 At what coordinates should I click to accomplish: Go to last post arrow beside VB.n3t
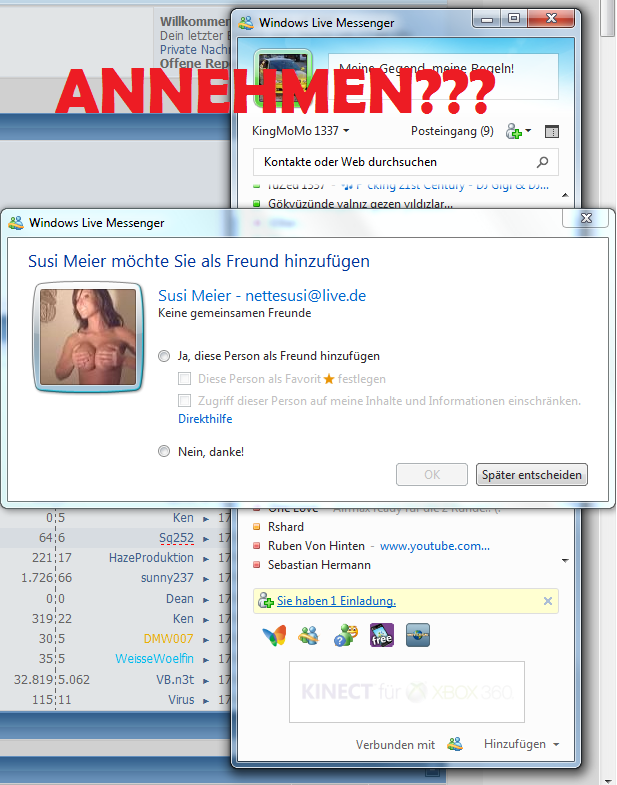(206, 680)
